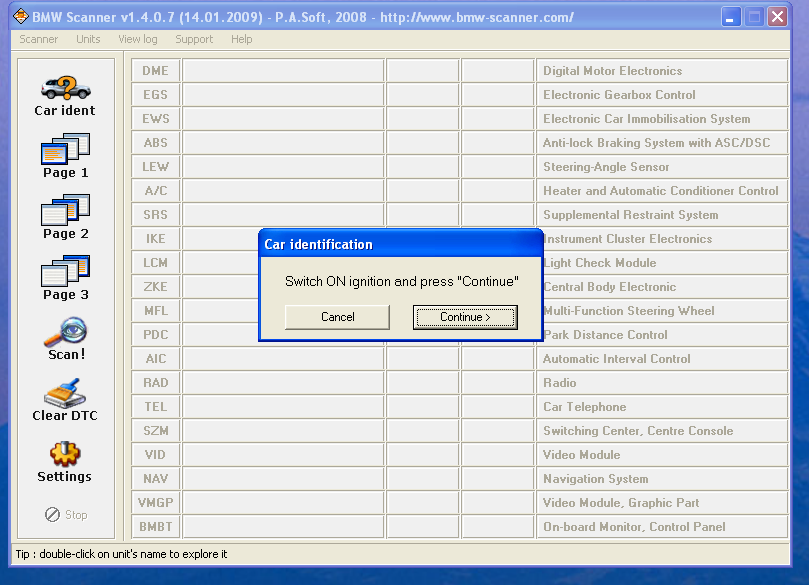This screenshot has width=809, height=585.
Task: Click 'Switching Center, Centre Console' text
Action: coord(638,430)
